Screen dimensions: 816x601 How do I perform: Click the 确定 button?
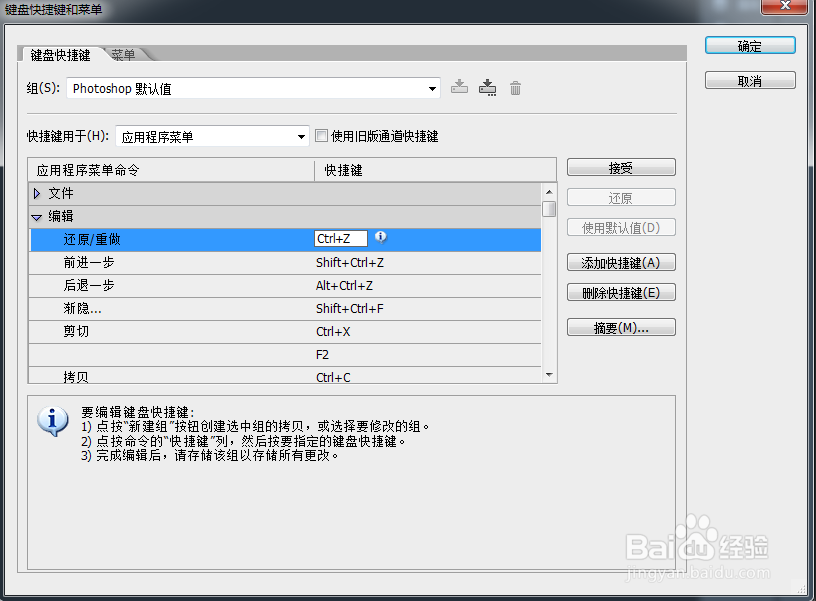[750, 46]
